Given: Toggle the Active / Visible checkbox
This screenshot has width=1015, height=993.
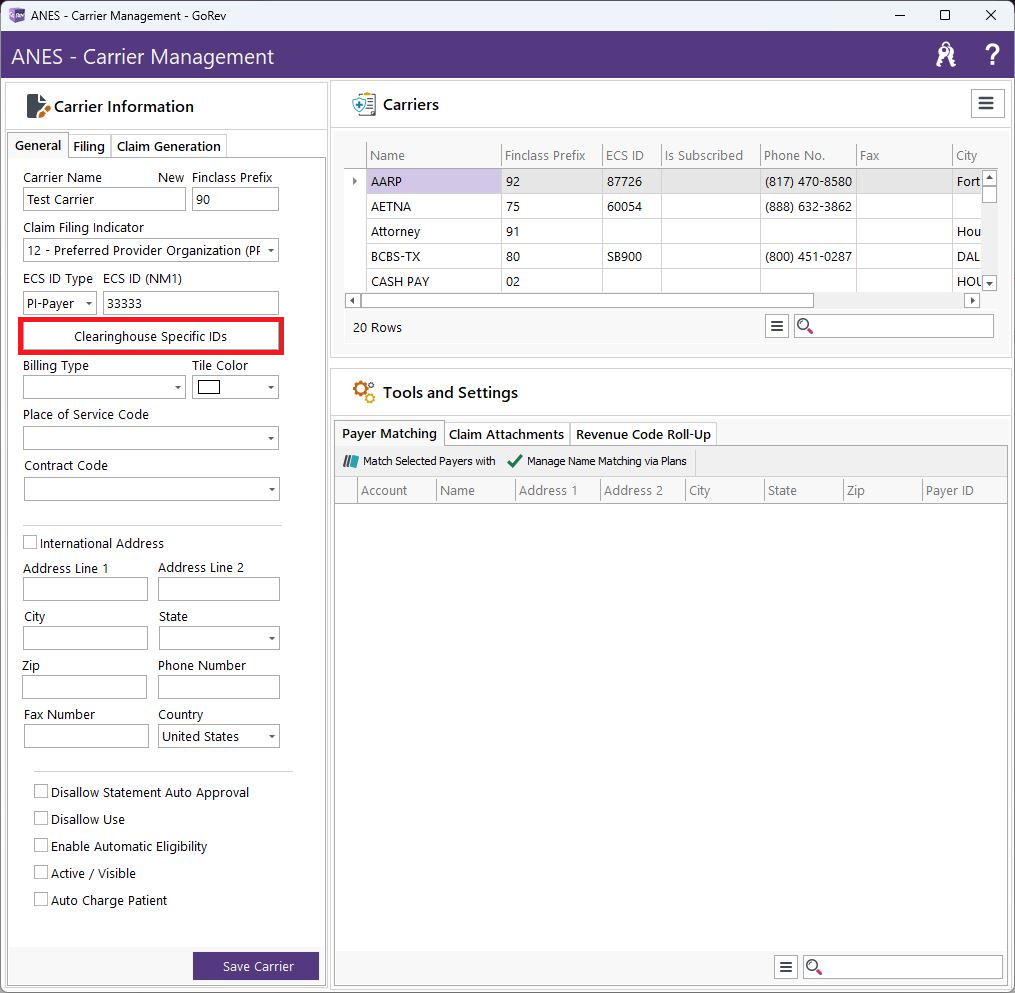Looking at the screenshot, I should click(x=41, y=873).
